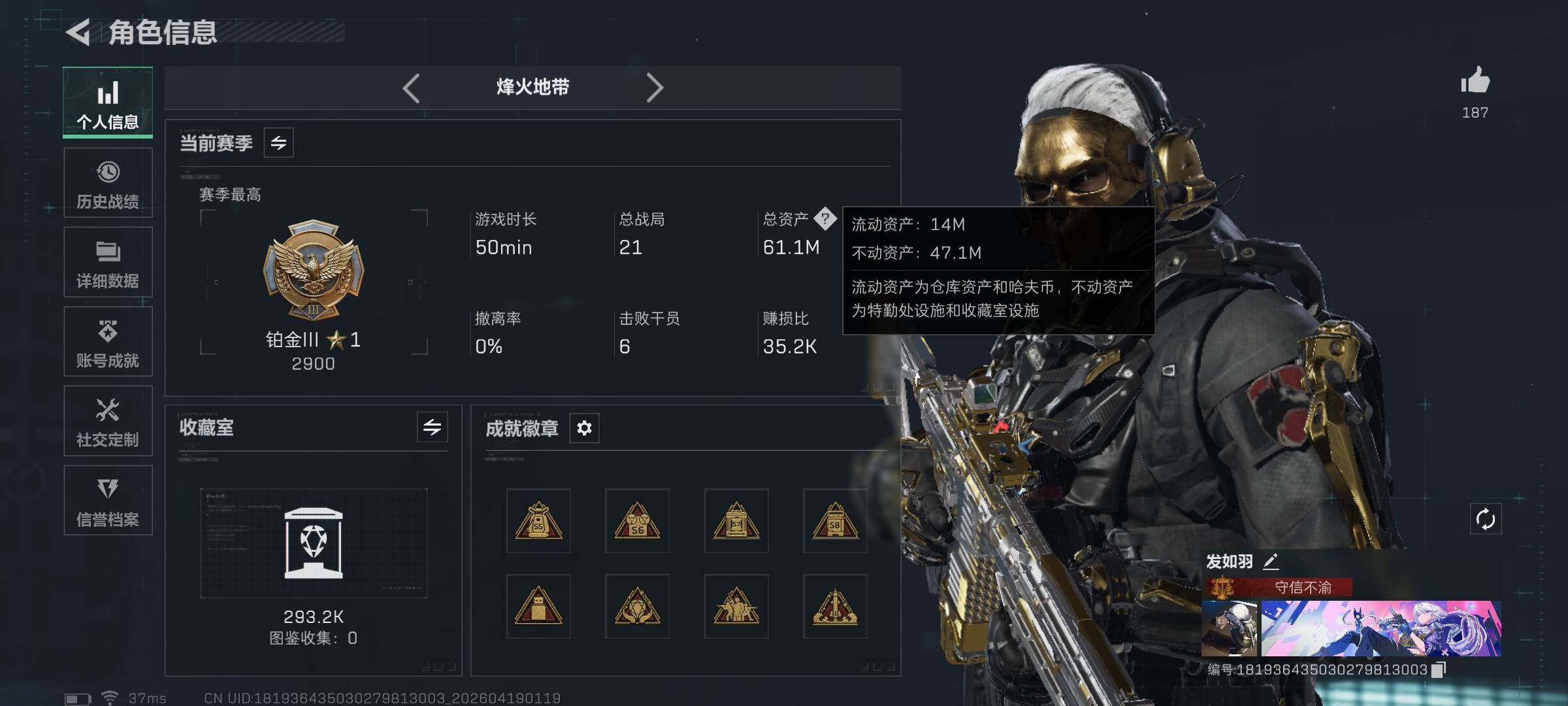
Task: Select the S8 achievement badge
Action: (x=835, y=520)
